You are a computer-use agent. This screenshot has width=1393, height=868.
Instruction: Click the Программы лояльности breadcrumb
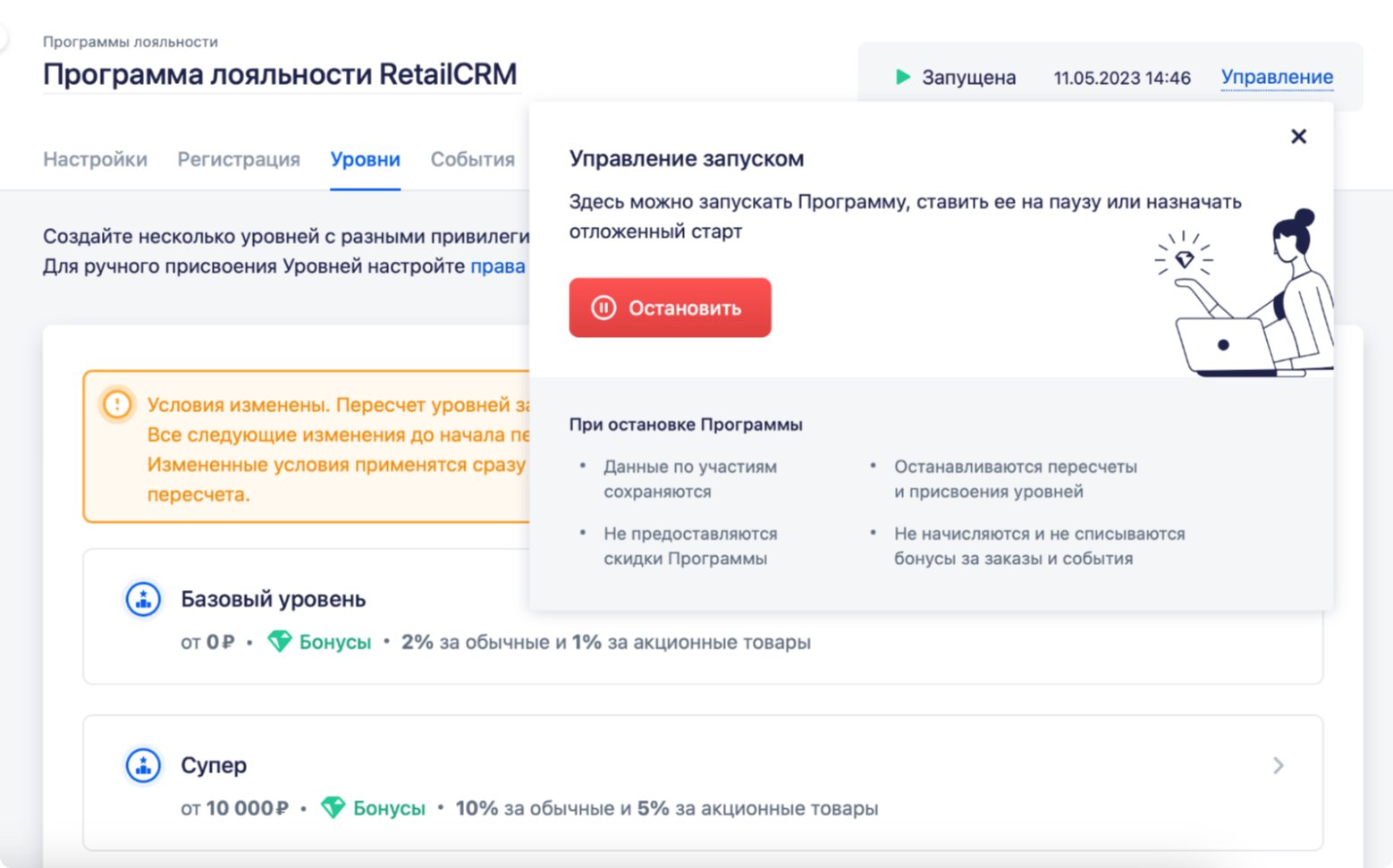click(x=131, y=41)
